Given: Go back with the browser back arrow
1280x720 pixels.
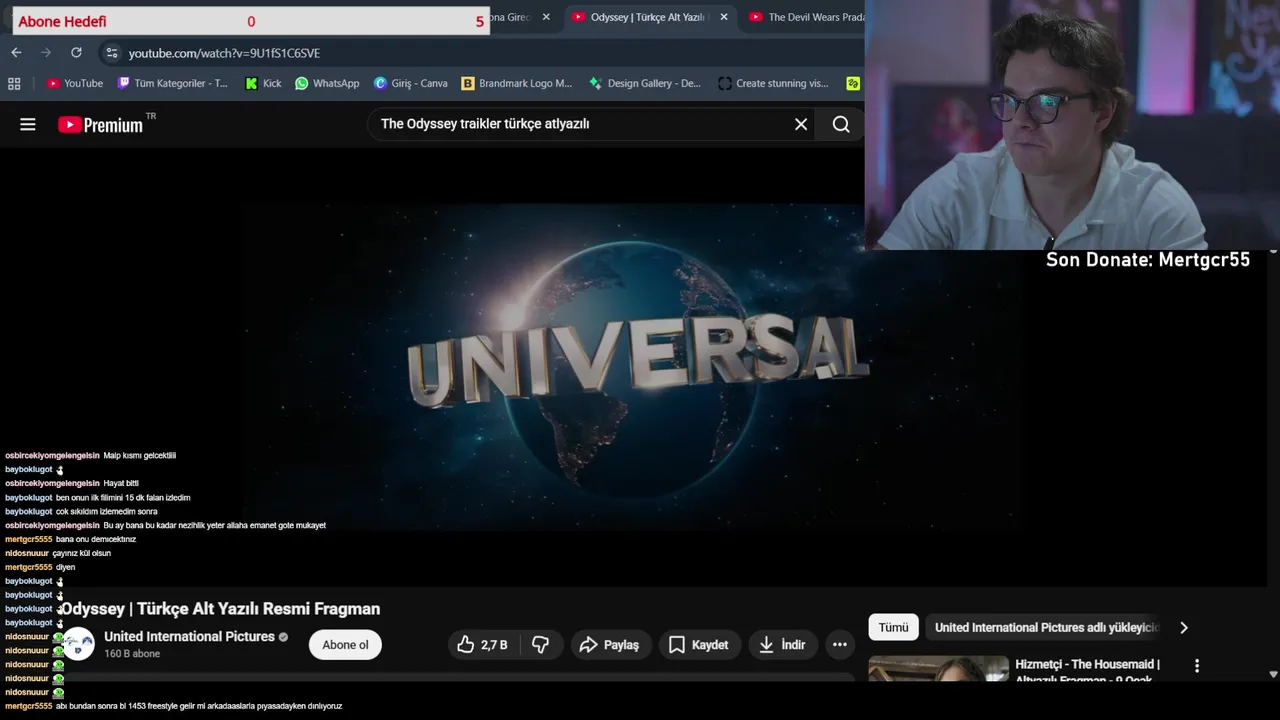Looking at the screenshot, I should pyautogui.click(x=16, y=53).
